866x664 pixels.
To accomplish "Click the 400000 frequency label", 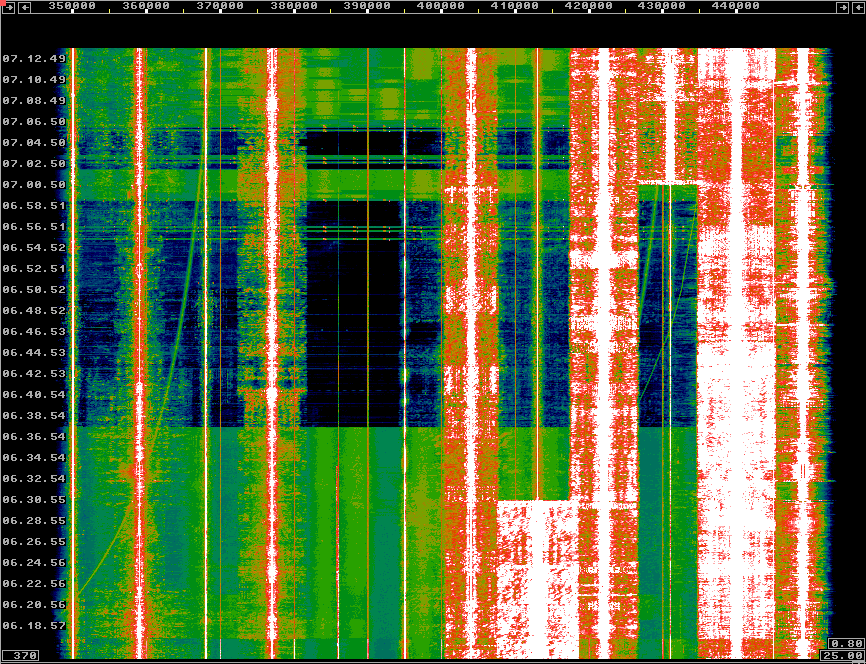I will pos(441,6).
